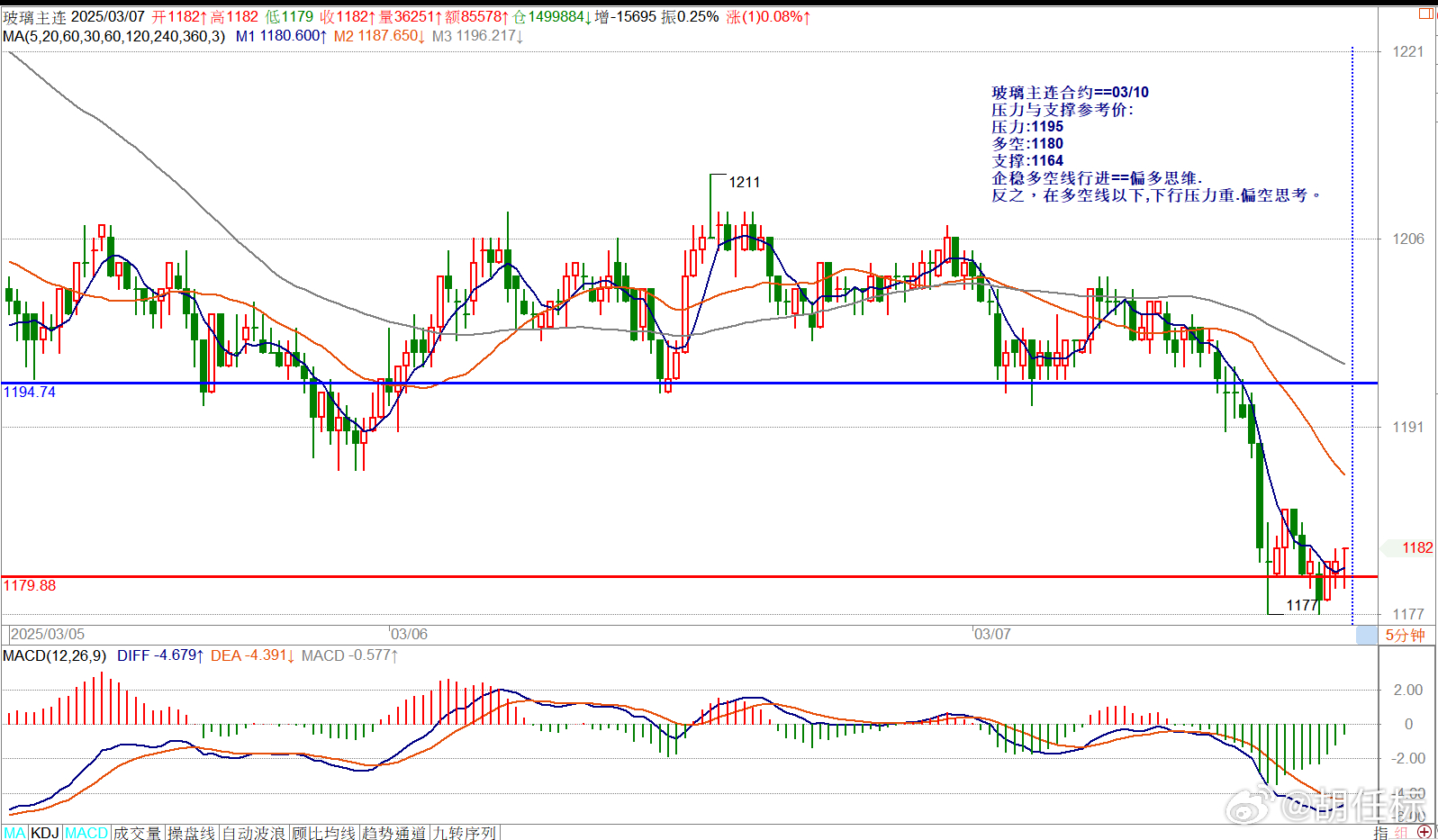Click the 支撑:1164 annotation line
The height and width of the screenshot is (840, 1438).
[1027, 161]
